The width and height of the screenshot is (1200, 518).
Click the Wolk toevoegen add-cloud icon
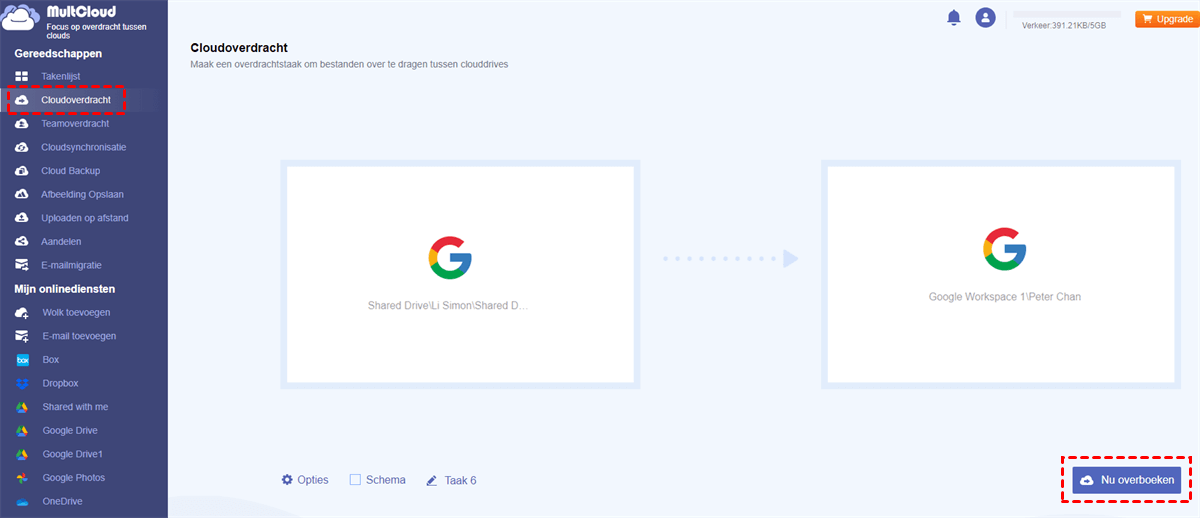coord(22,313)
